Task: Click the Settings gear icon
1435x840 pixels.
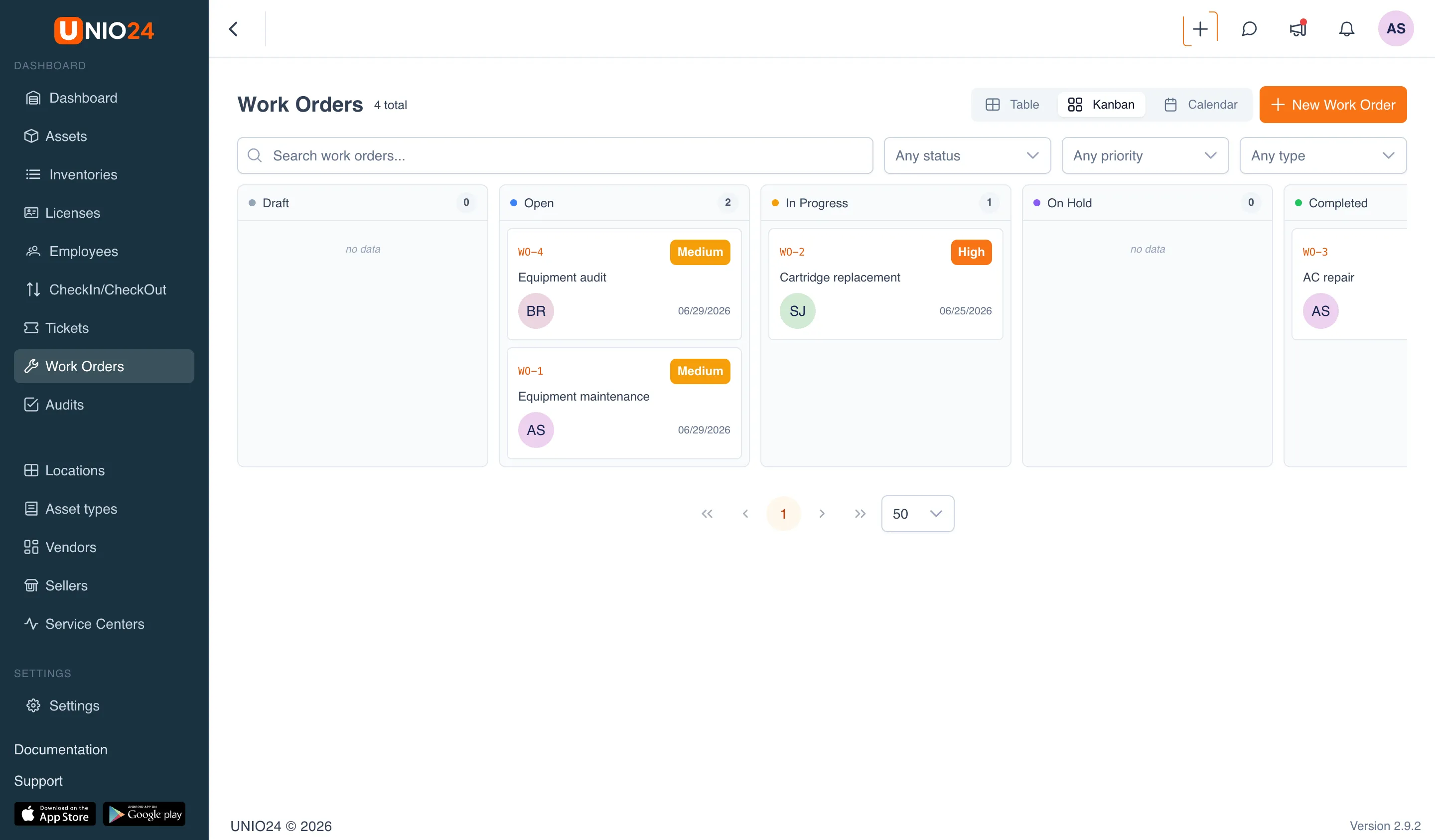Action: click(33, 705)
